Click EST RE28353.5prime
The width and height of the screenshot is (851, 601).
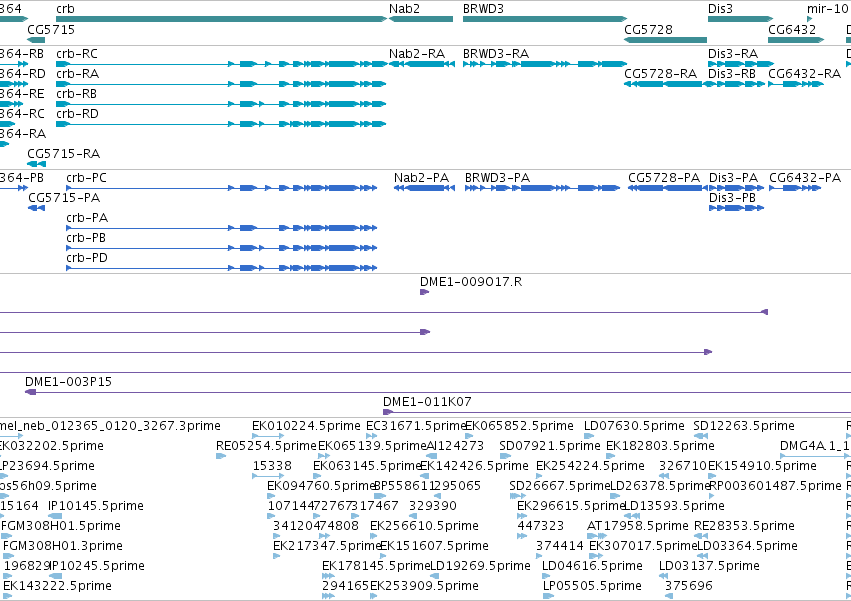(701, 536)
